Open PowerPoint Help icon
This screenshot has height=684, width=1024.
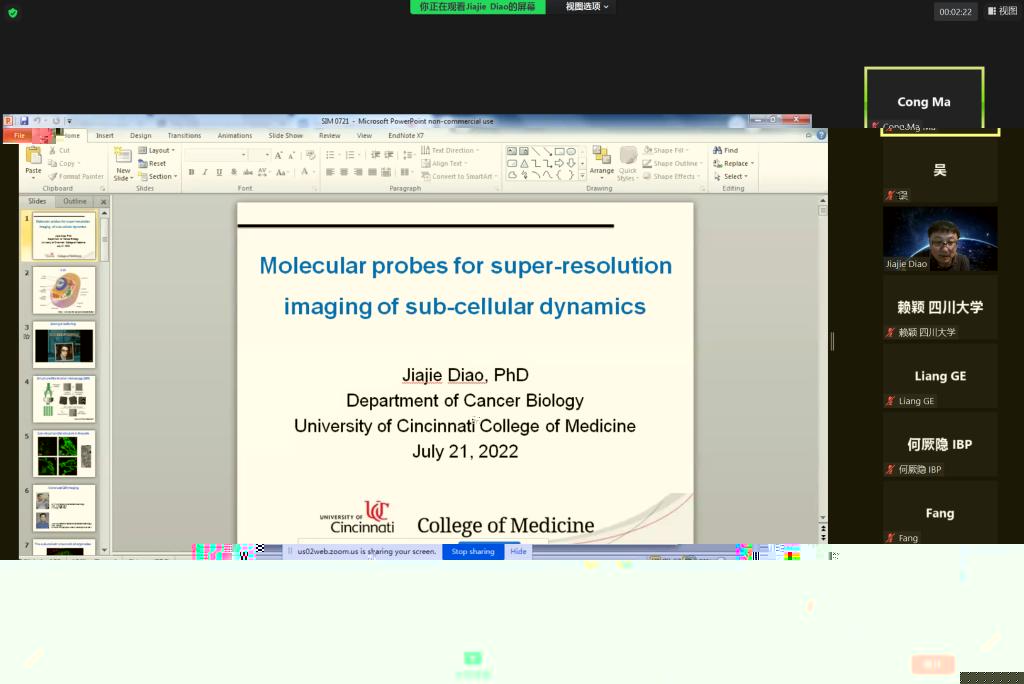tap(821, 135)
